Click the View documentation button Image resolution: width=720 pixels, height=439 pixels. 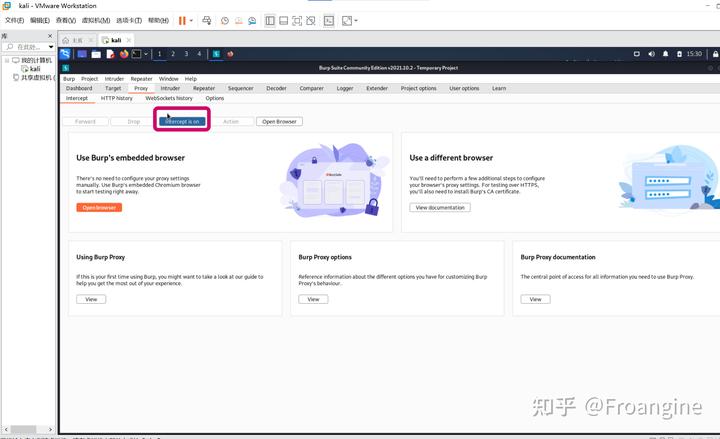440,208
